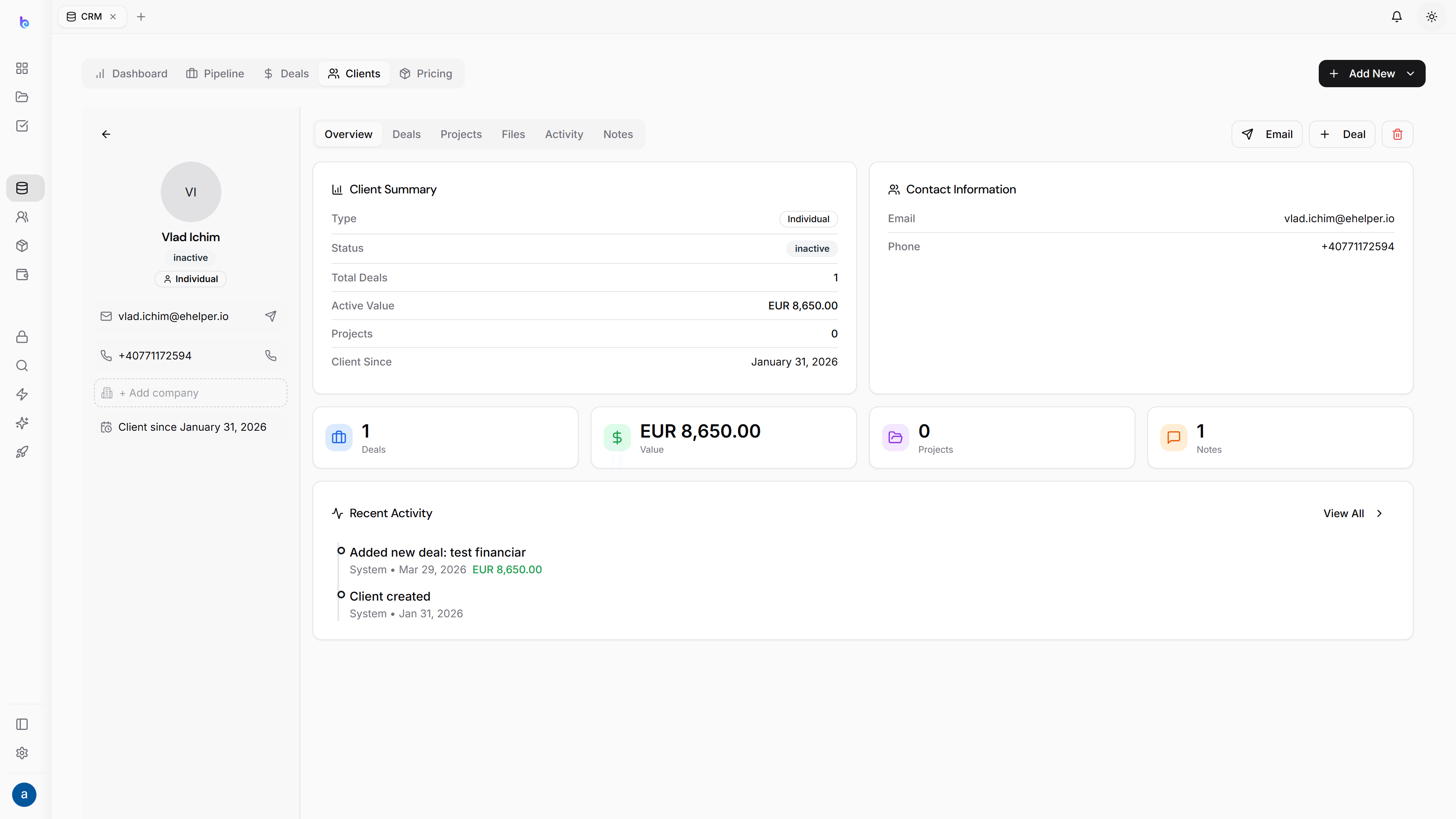
Task: Click the phone number under the profile
Action: coord(155,356)
